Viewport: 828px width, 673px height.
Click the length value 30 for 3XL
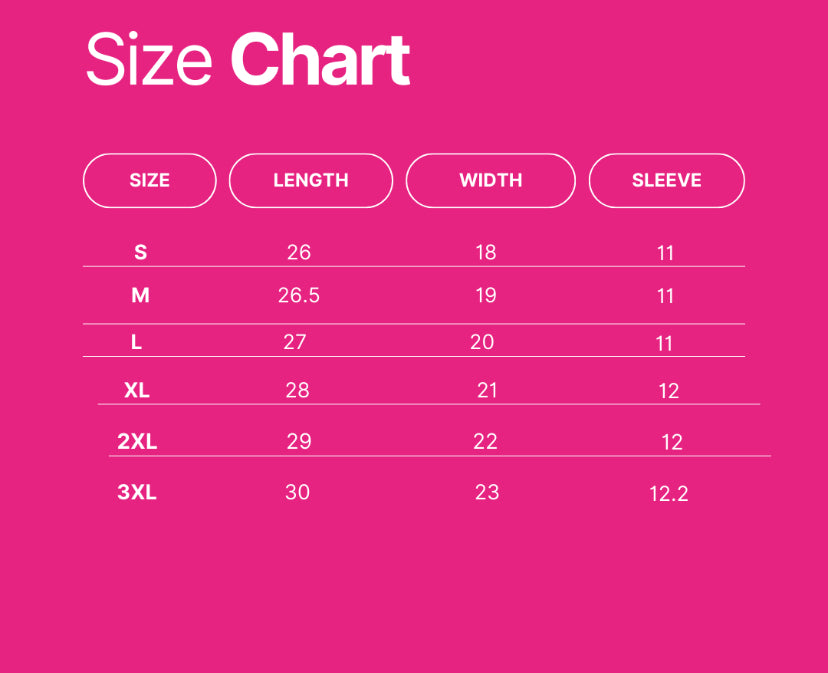[297, 492]
